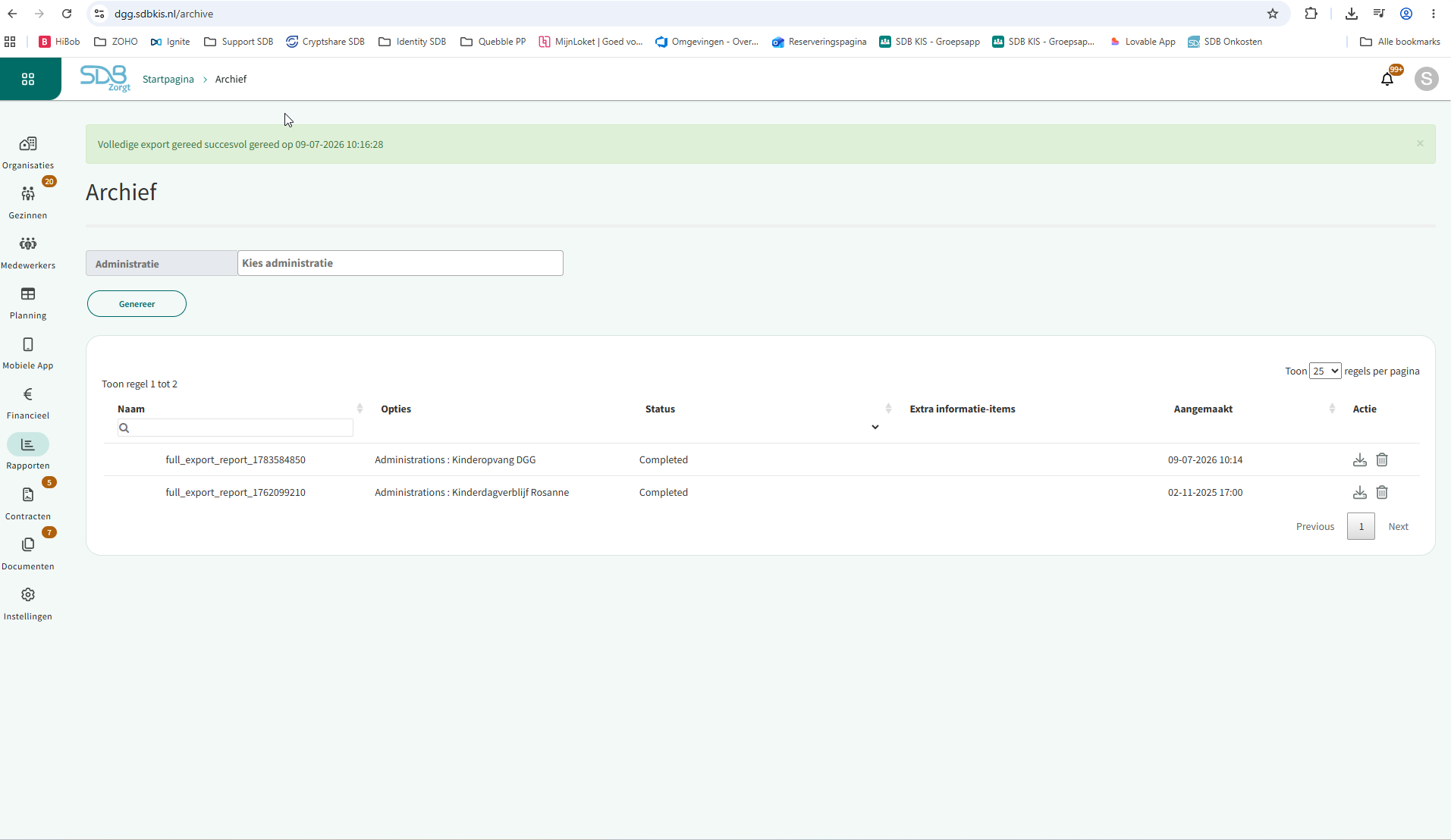Delete full_export_report_1762099210
This screenshot has width=1451, height=840.
(x=1382, y=493)
